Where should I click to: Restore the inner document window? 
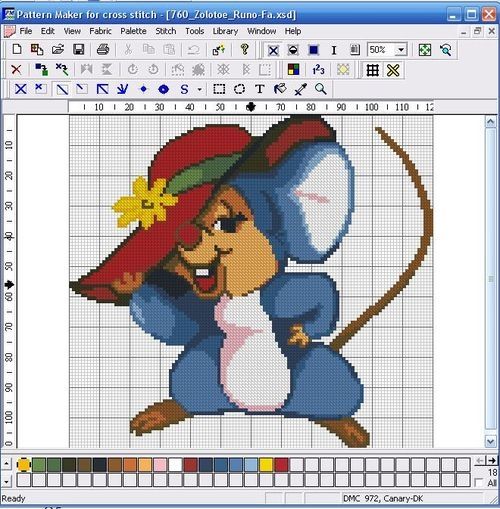tap(477, 31)
